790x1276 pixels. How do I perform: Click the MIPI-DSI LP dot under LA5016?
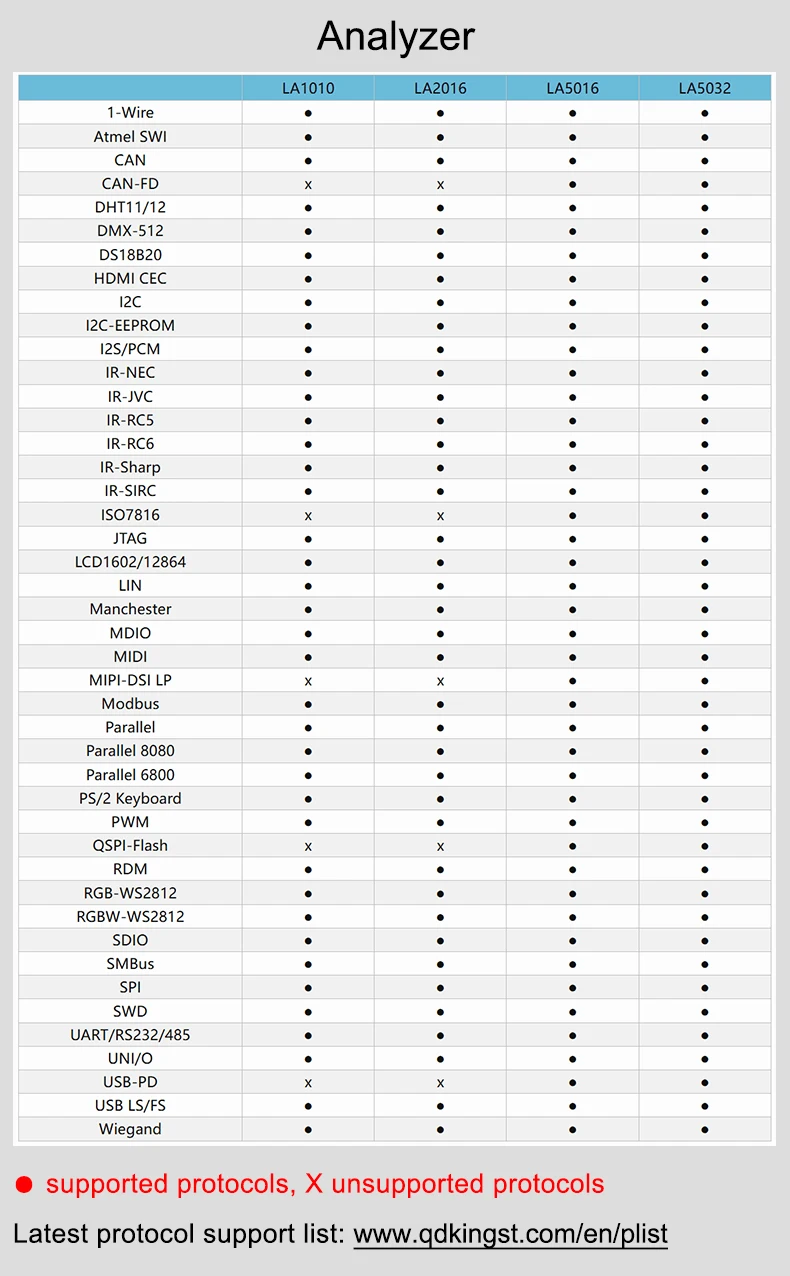coord(573,680)
